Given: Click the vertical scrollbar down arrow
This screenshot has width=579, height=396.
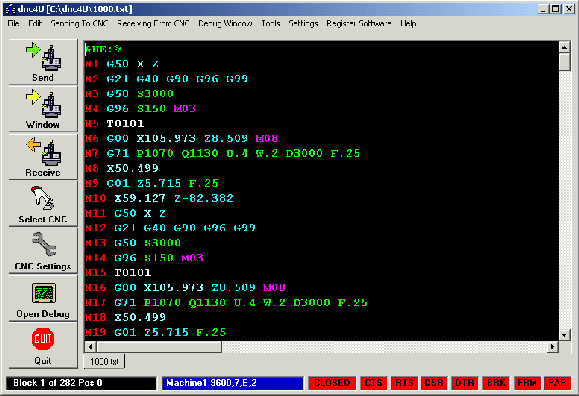Looking at the screenshot, I should pos(564,335).
